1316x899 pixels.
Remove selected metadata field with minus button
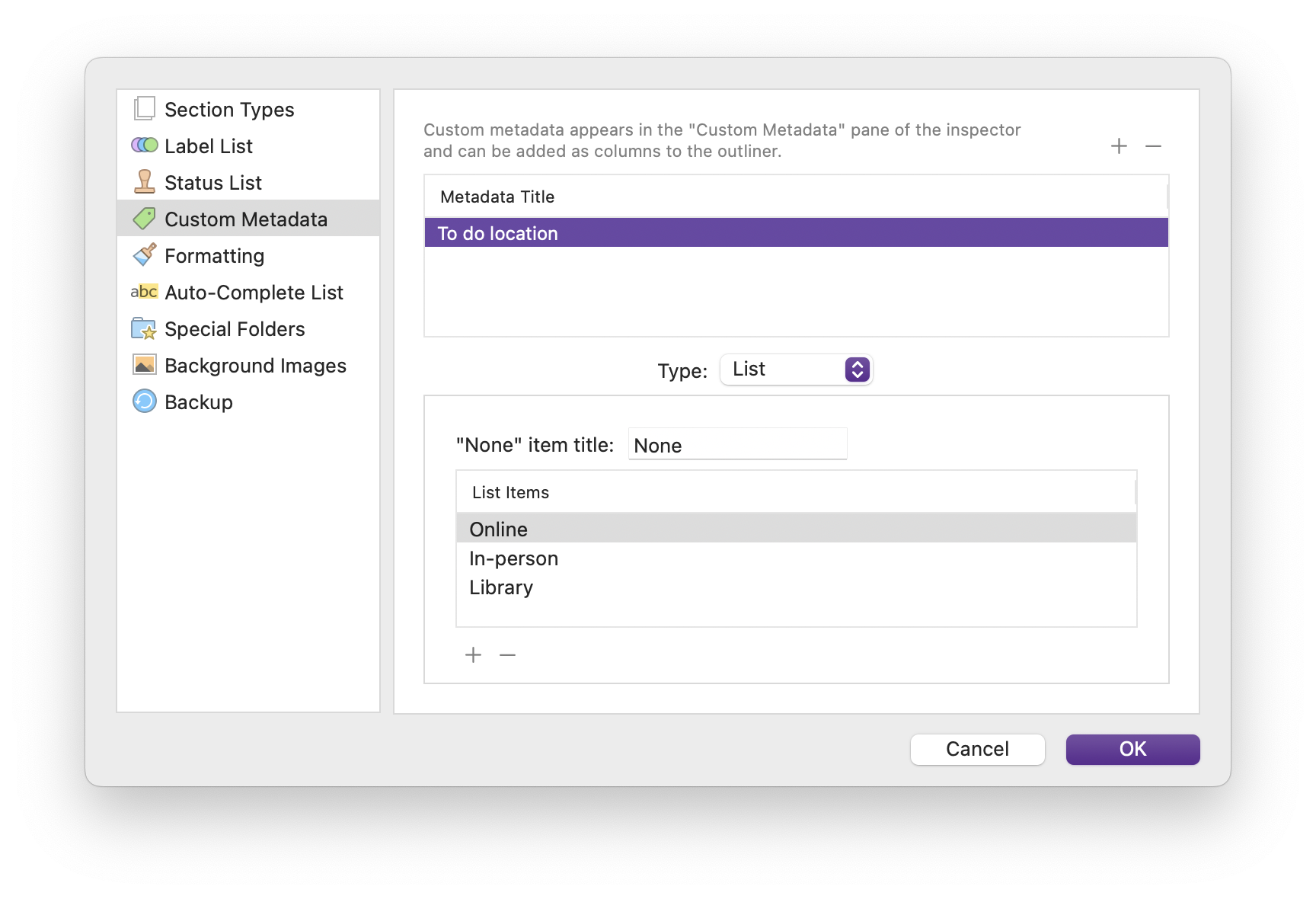pyautogui.click(x=1153, y=146)
